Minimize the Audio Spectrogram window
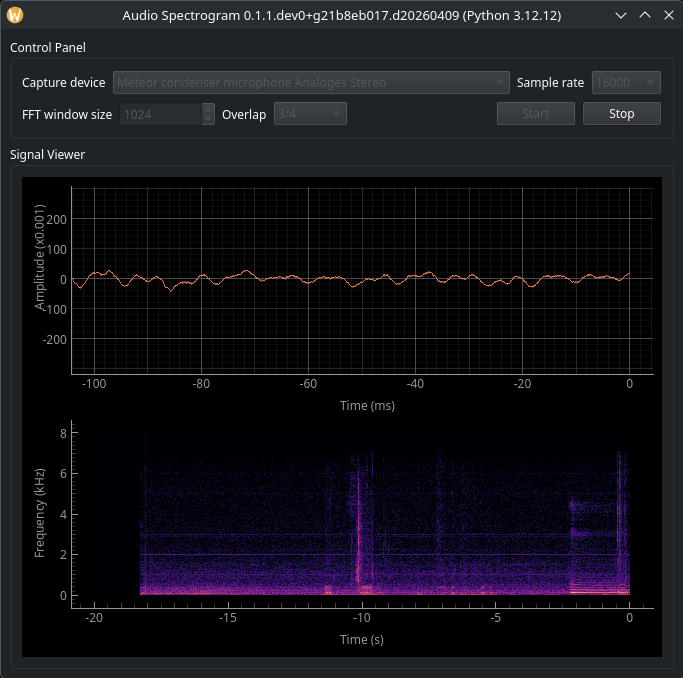Image resolution: width=683 pixels, height=678 pixels. pos(621,15)
